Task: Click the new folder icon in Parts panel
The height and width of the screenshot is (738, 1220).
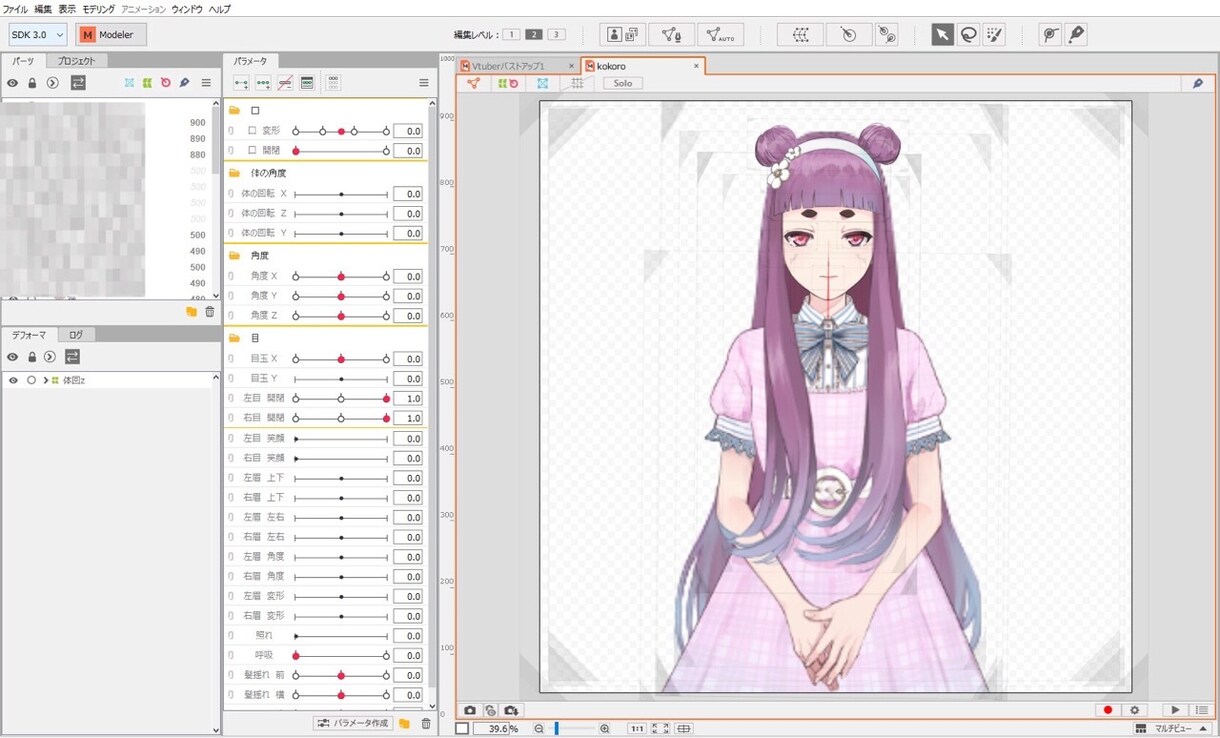Action: point(191,312)
